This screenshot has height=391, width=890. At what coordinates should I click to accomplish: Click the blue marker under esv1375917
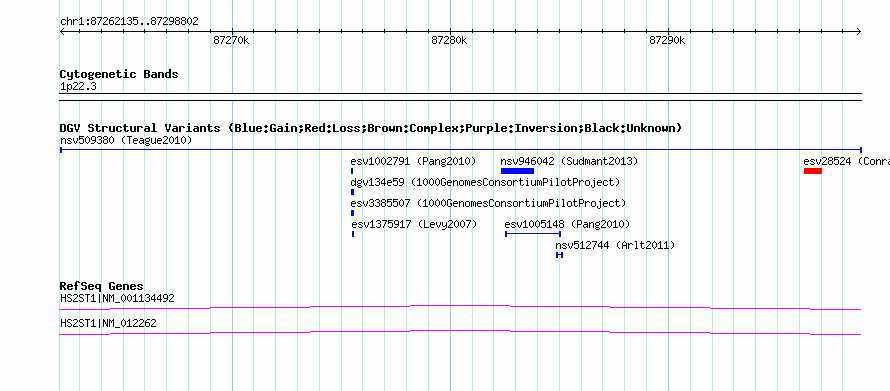[353, 234]
